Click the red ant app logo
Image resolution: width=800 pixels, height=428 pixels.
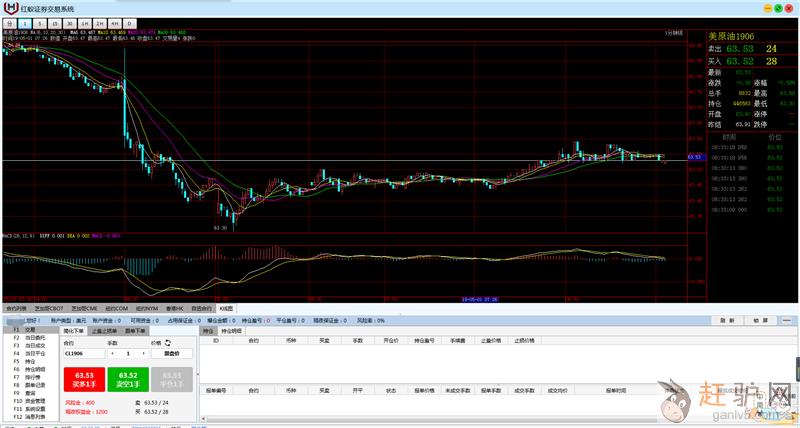click(x=12, y=8)
